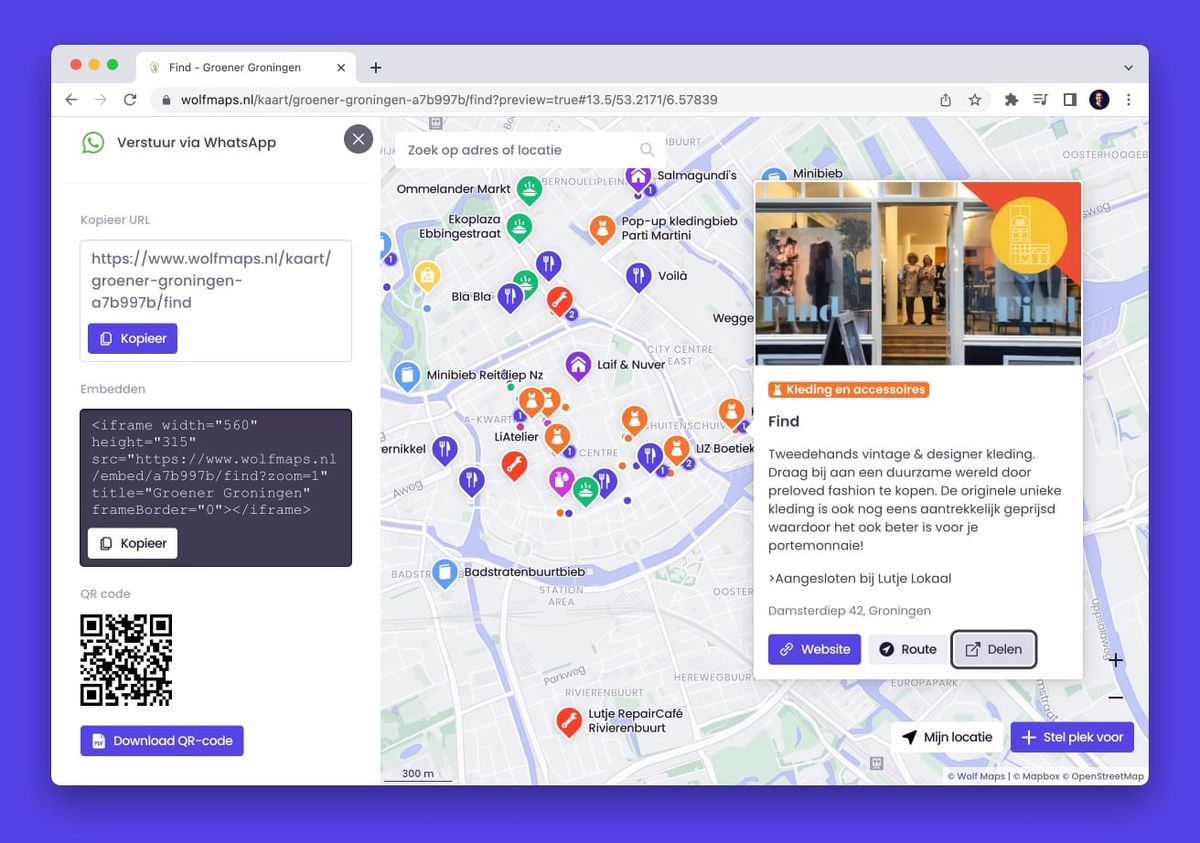Open the Find shop Website link
The height and width of the screenshot is (843, 1200).
814,649
